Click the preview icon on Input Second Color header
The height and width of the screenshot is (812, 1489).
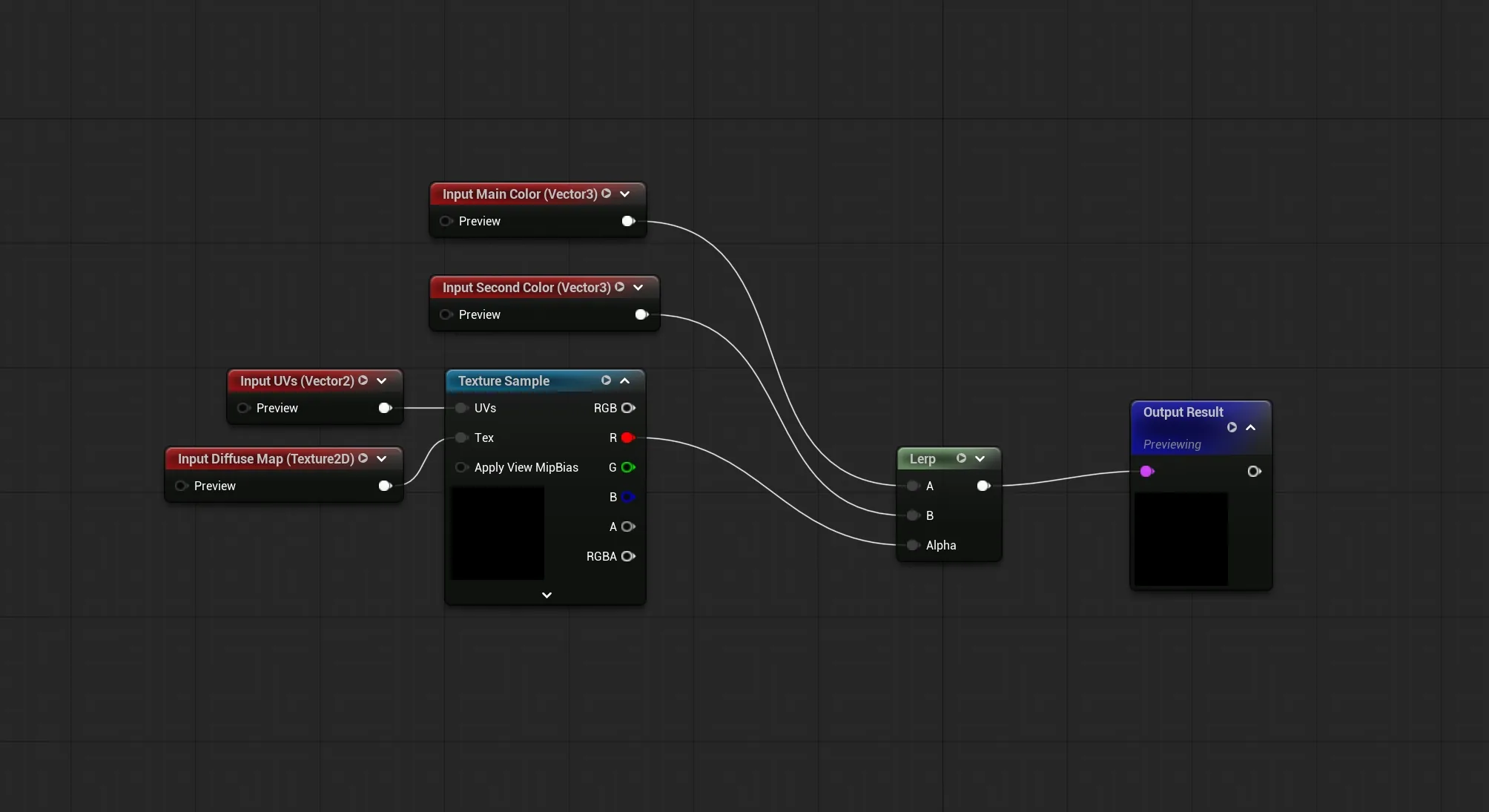(619, 287)
